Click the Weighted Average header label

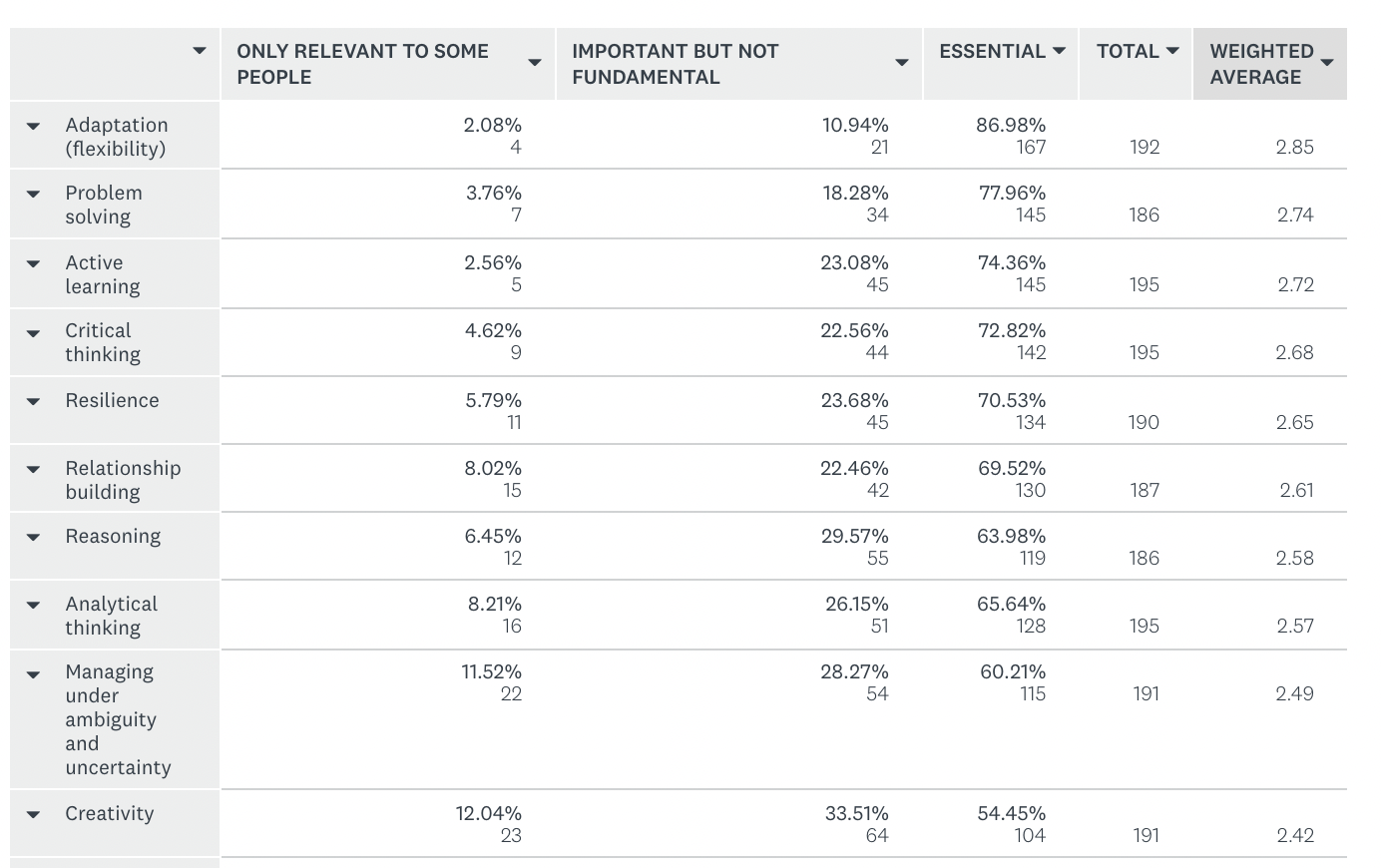[1260, 64]
